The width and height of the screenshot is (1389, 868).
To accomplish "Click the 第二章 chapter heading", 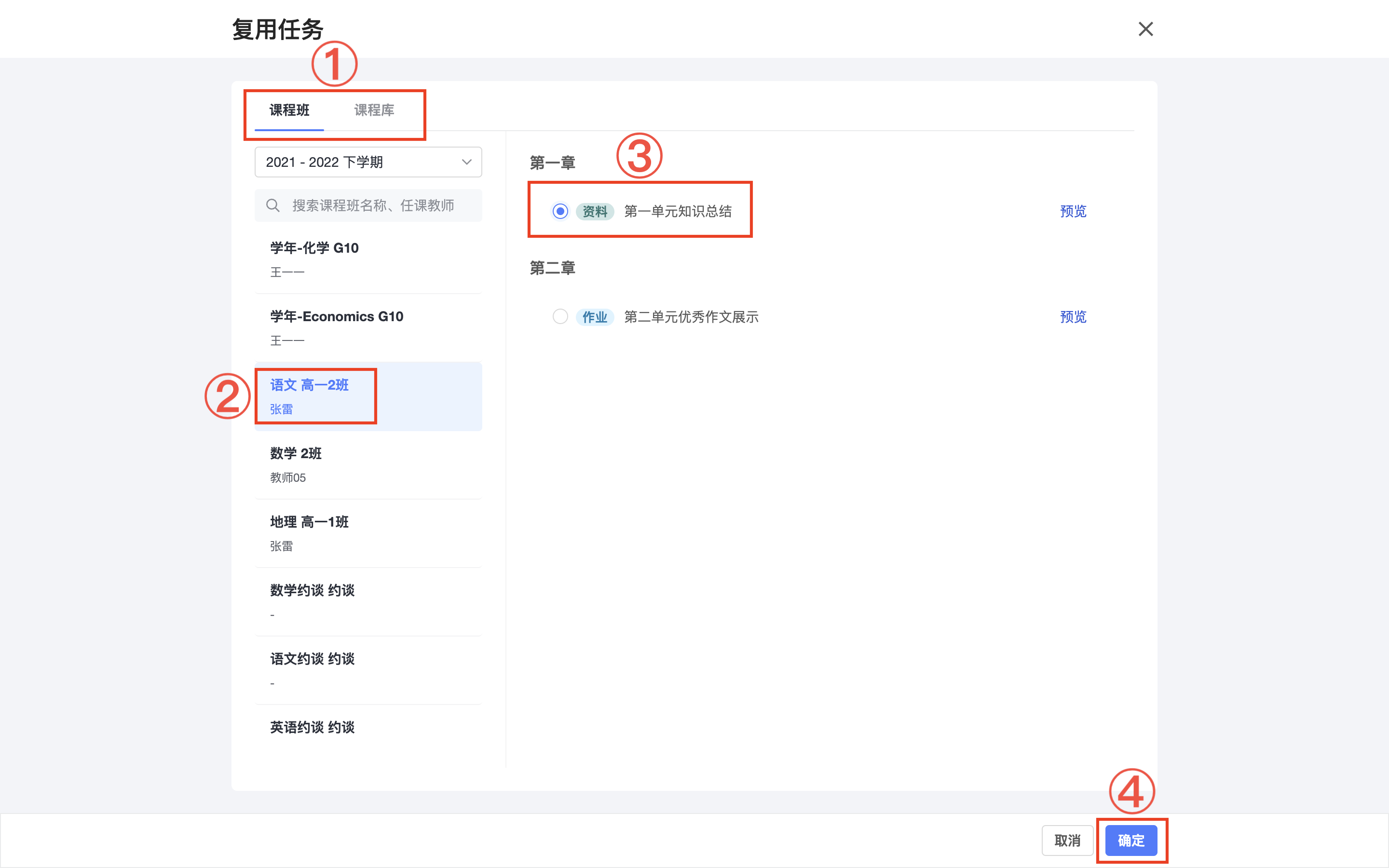I will (x=552, y=268).
